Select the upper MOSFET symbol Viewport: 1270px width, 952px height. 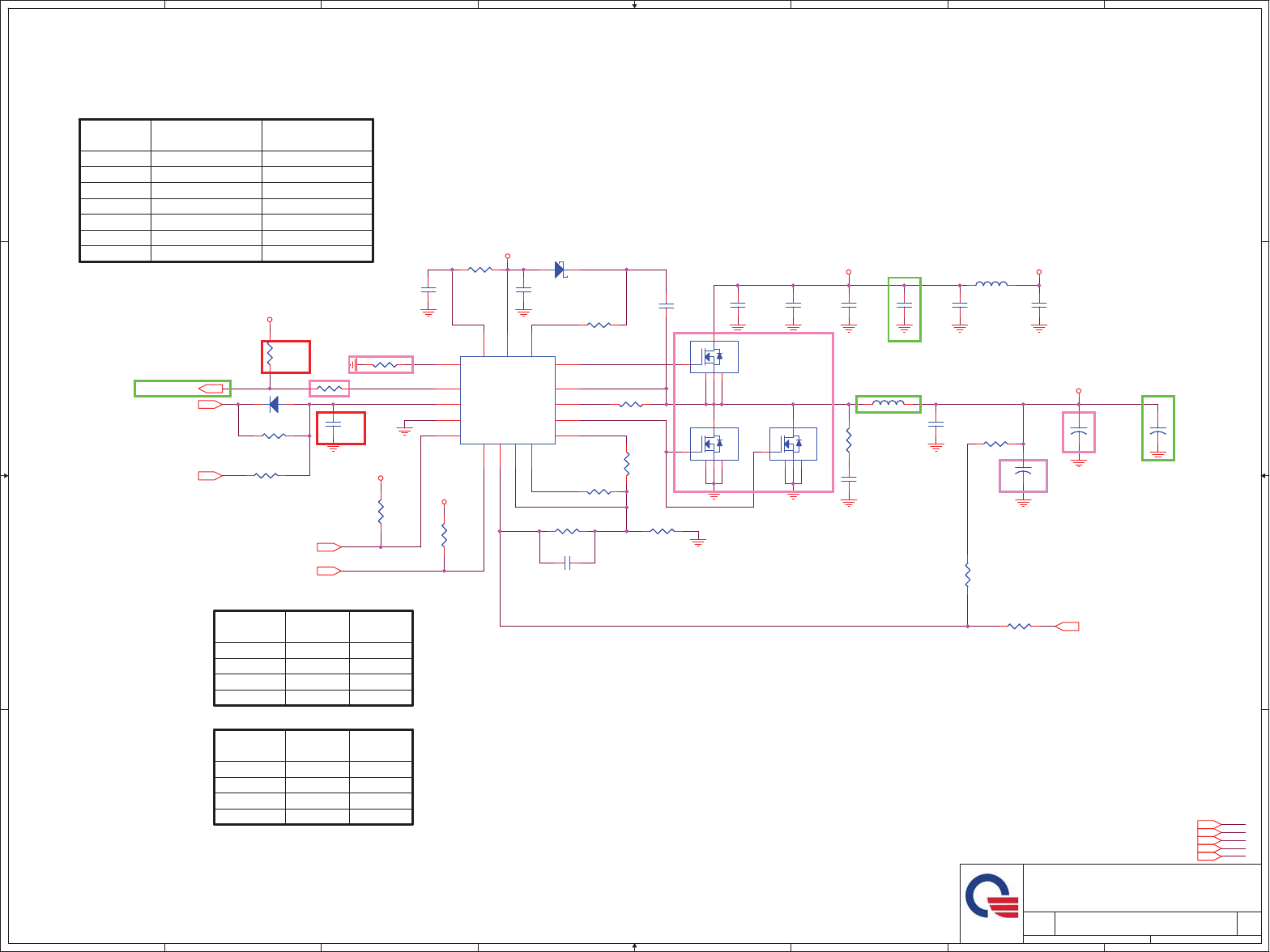pos(714,357)
